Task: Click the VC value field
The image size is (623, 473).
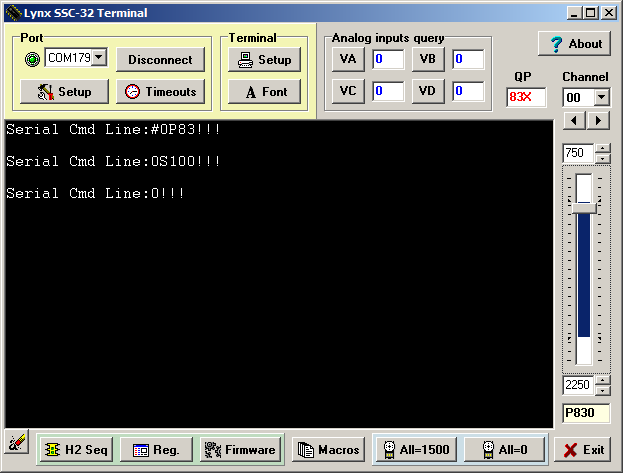Action: 388,91
